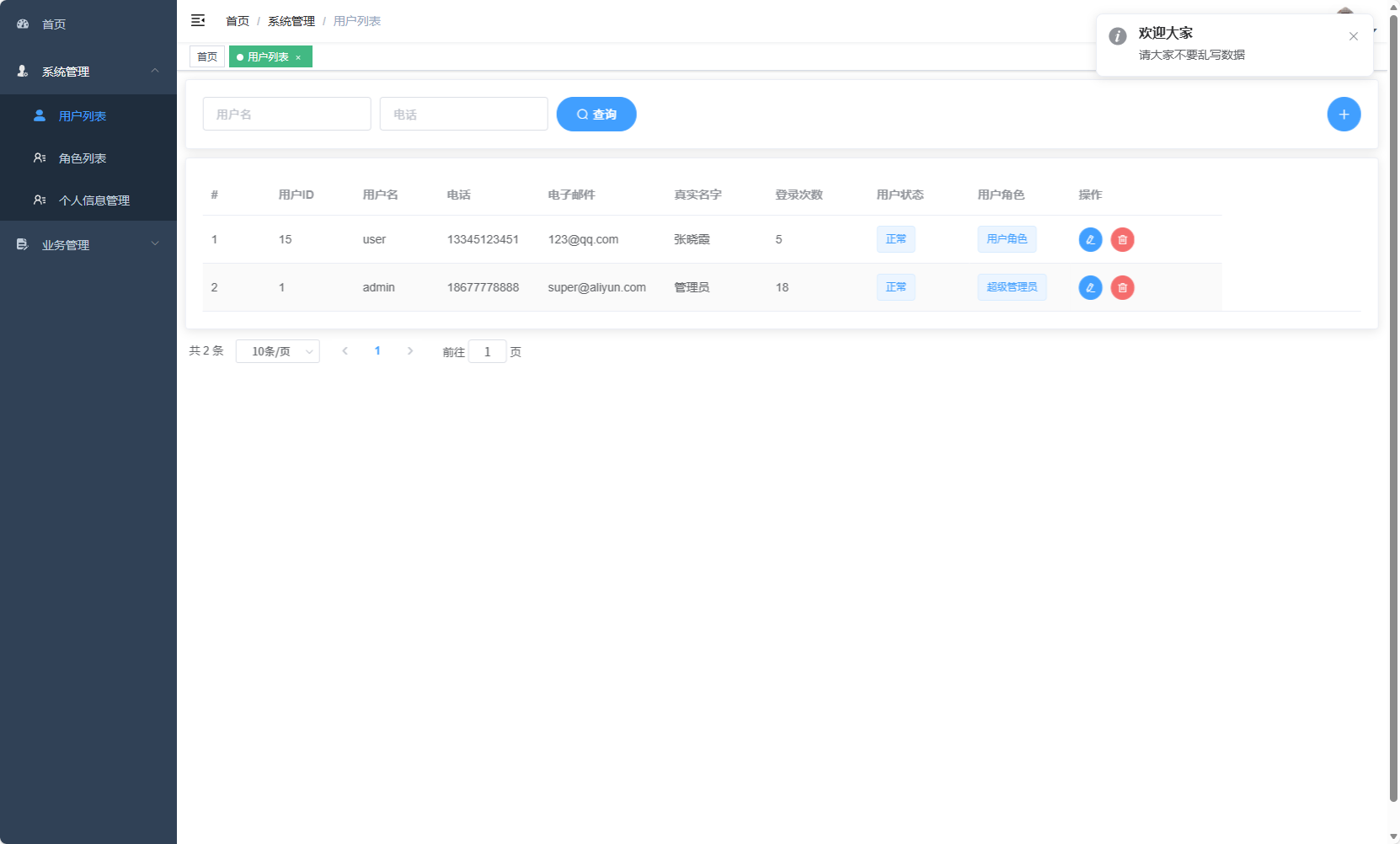
Task: Go to next page arrow
Action: (x=410, y=351)
